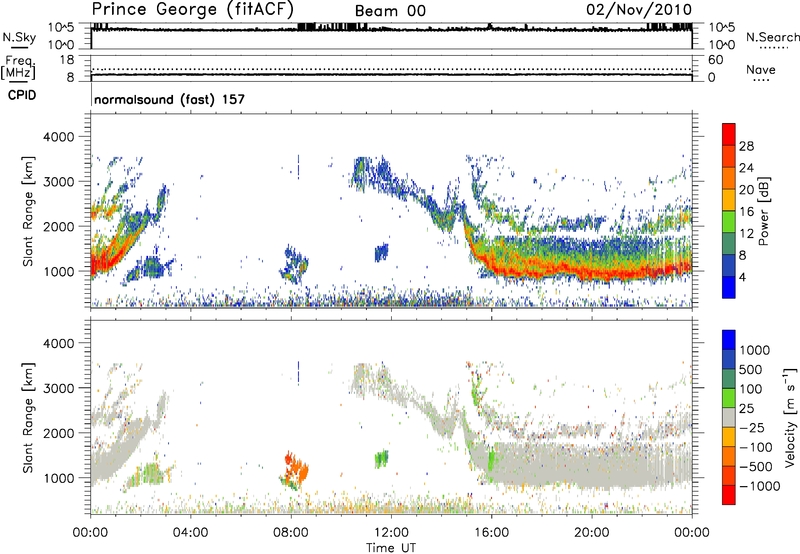800x554 pixels.
Task: Click the '-100' label on Velocity colorbar
Action: [756, 447]
